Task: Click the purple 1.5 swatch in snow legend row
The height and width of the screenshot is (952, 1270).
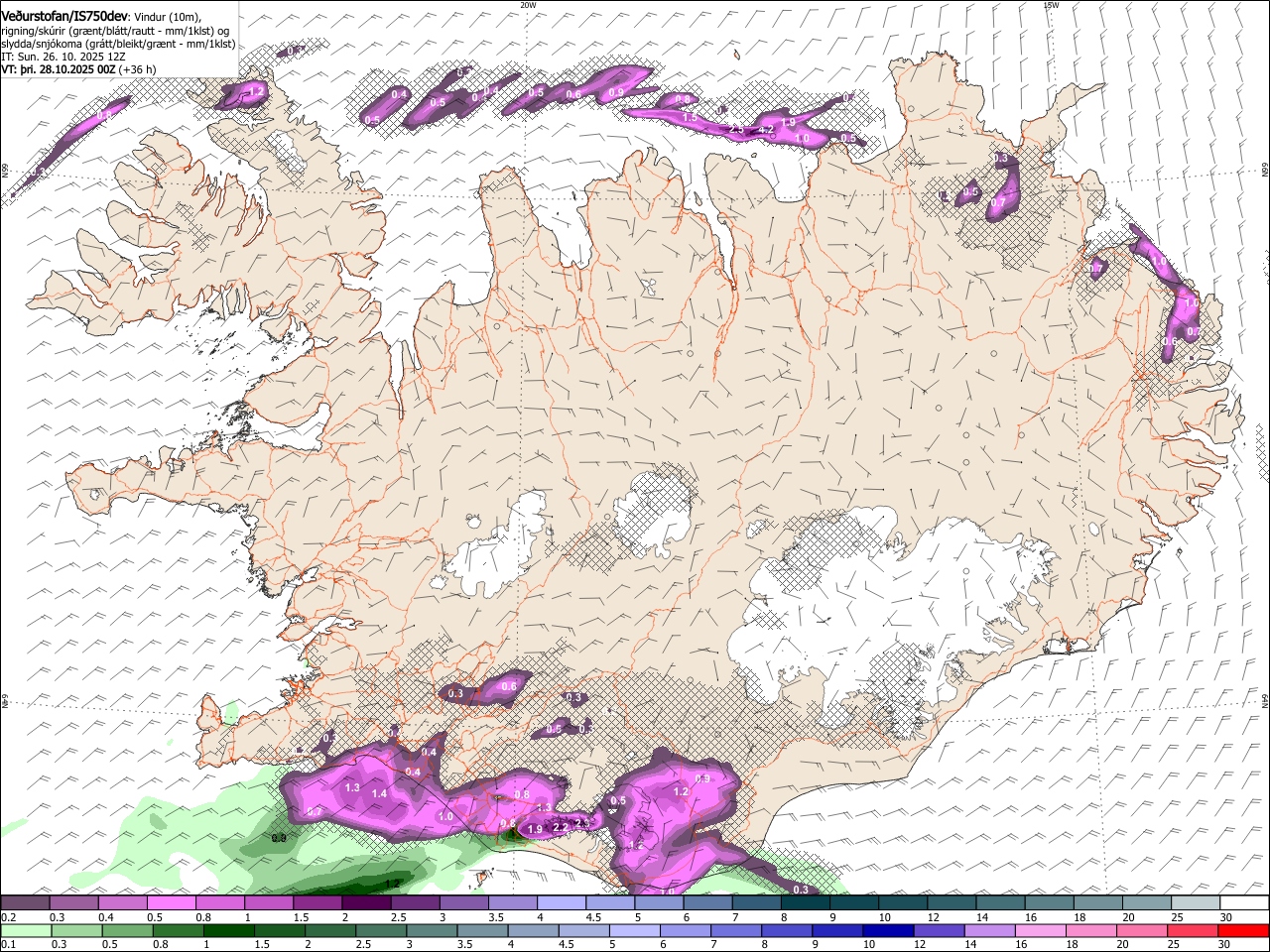Action: (317, 902)
